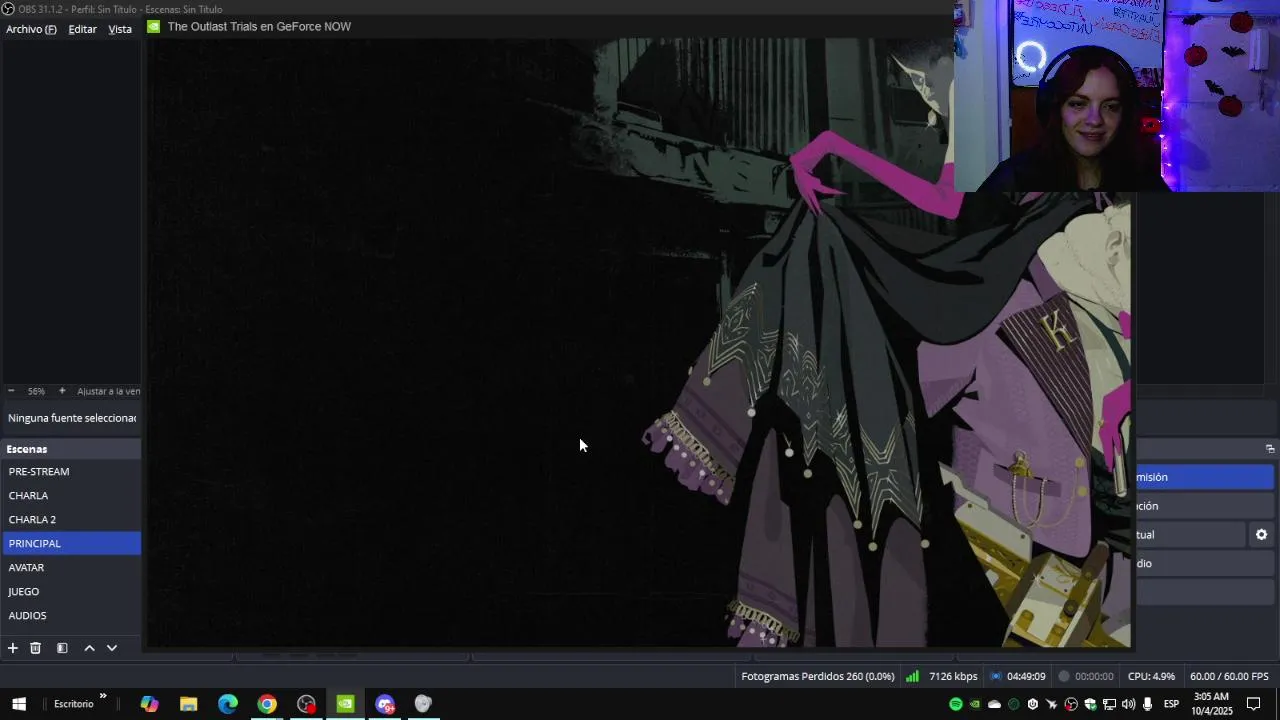Click the studio mode button

(1204, 564)
